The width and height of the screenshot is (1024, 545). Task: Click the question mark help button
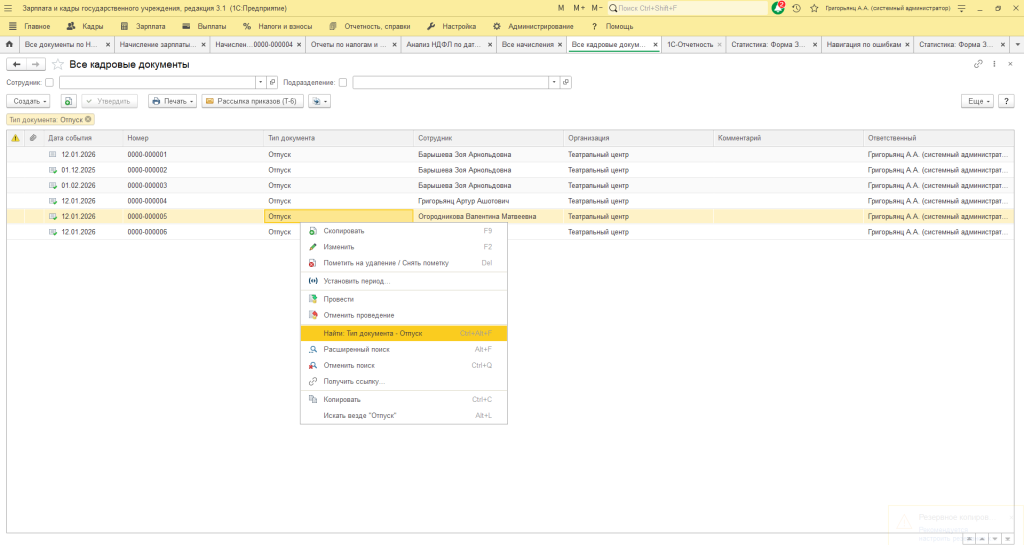(1006, 101)
